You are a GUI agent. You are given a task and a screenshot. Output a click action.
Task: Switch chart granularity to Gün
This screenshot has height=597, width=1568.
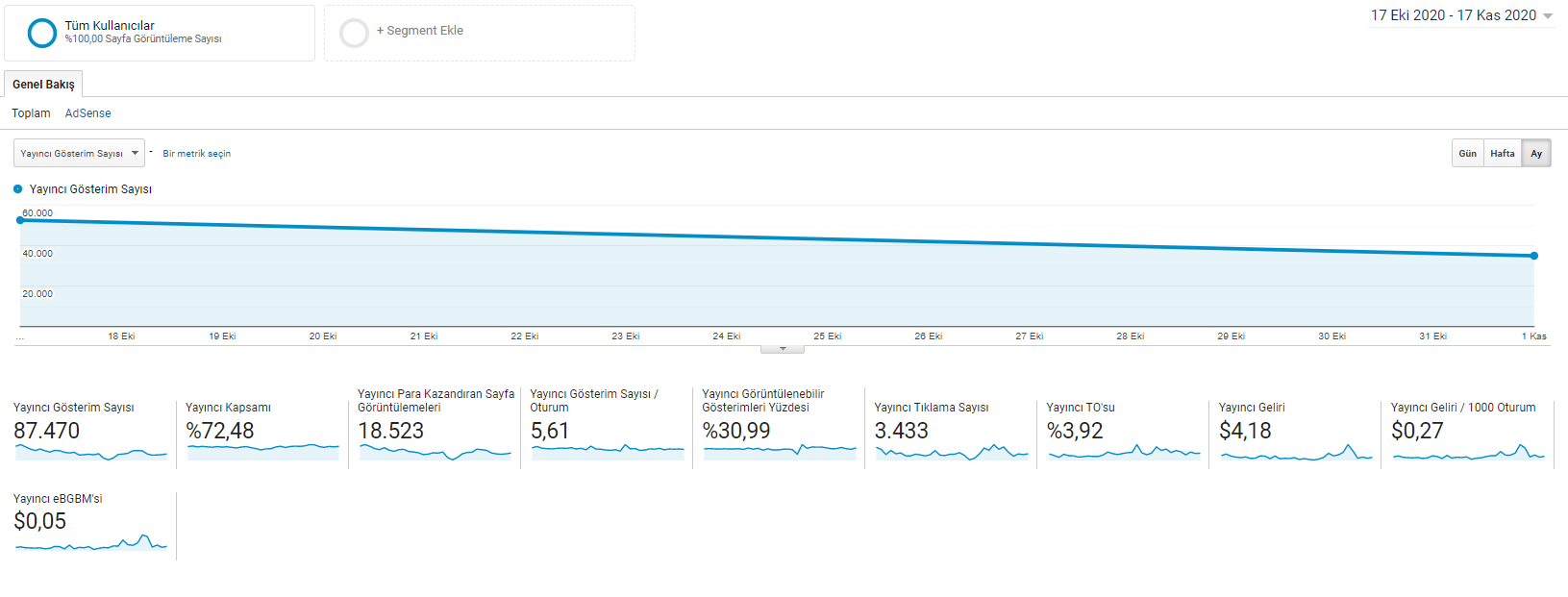pos(1467,154)
